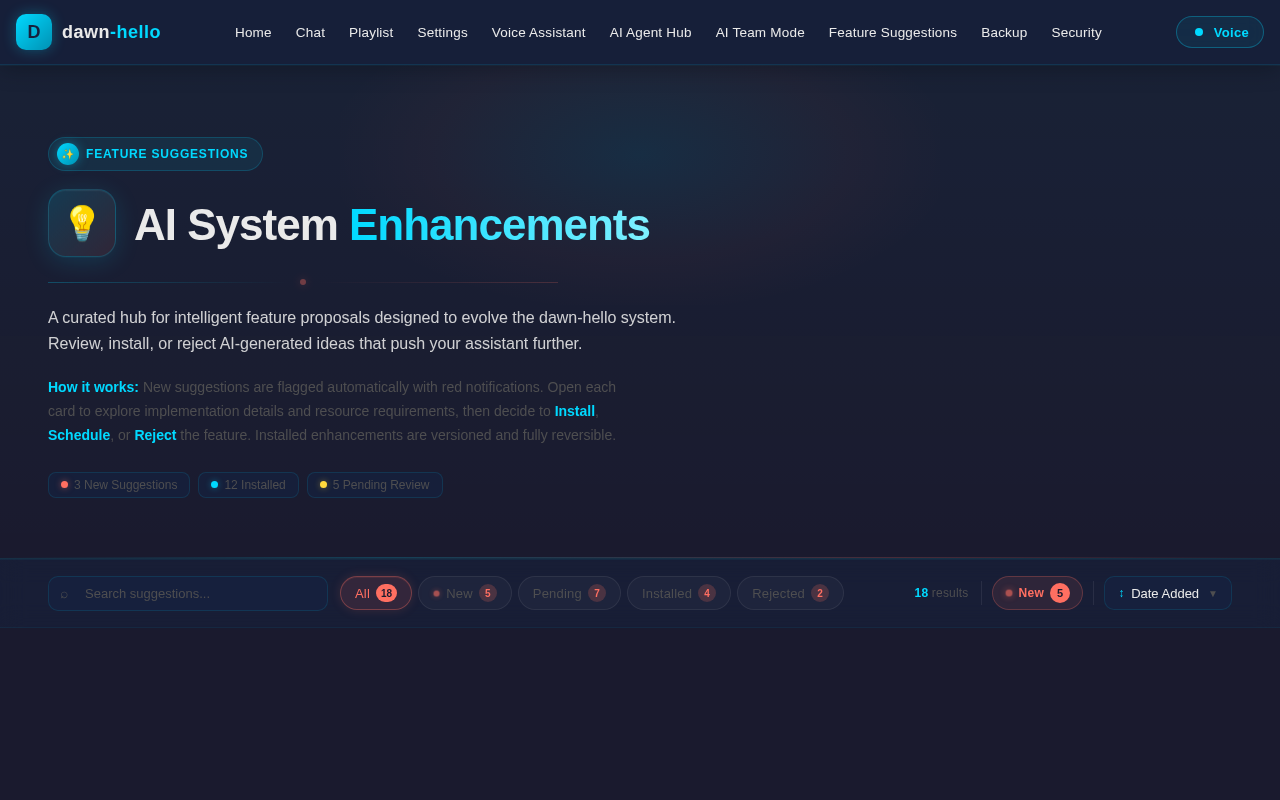Screen dimensions: 1280x800
Task: Open Settings from the top navigation
Action: coord(442,32)
